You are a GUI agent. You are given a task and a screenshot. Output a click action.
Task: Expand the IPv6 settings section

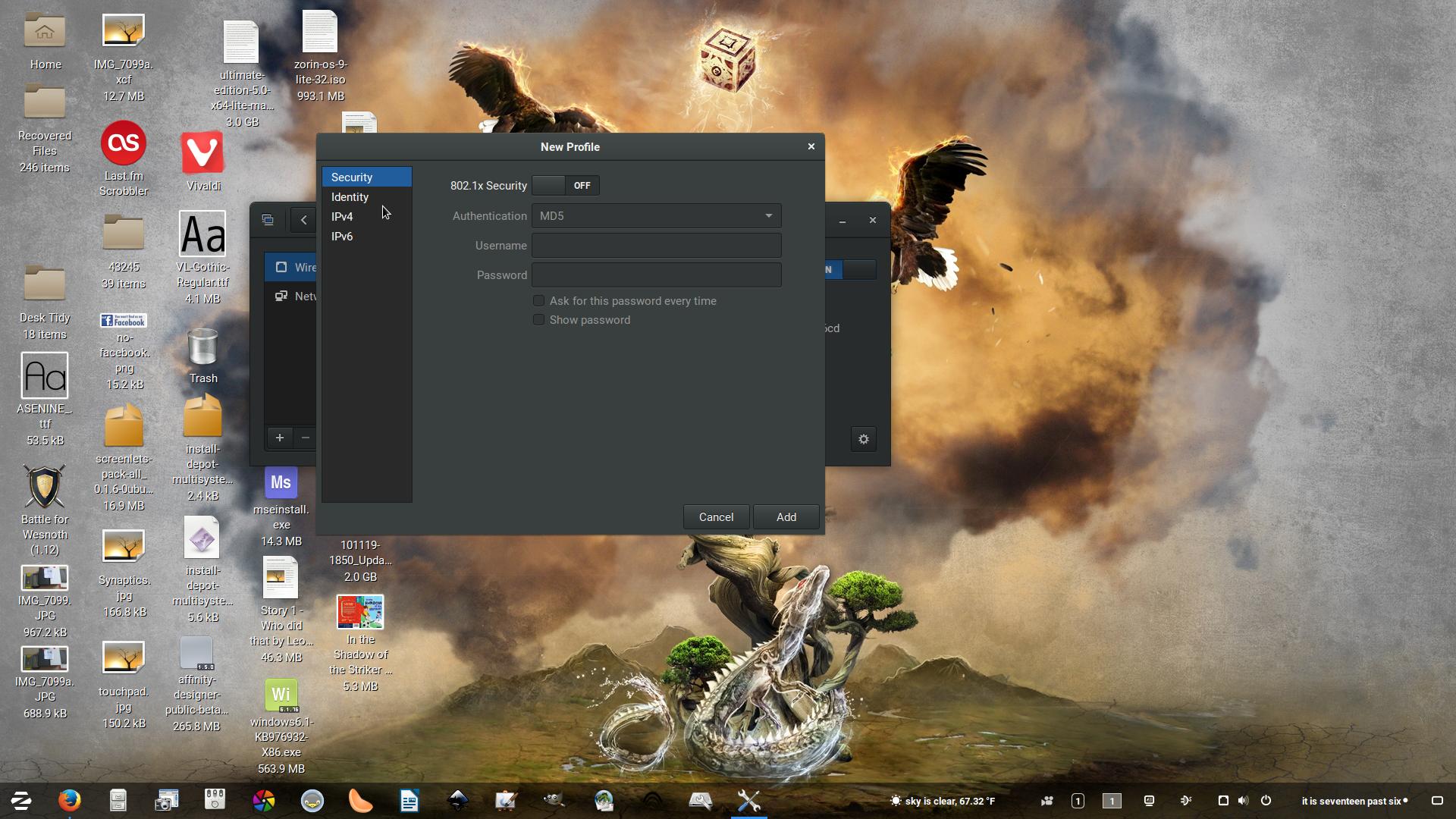[x=341, y=235]
